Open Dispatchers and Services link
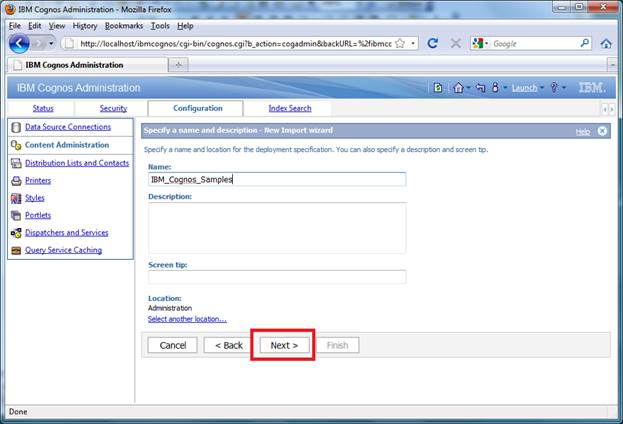The height and width of the screenshot is (424, 623). click(x=66, y=233)
